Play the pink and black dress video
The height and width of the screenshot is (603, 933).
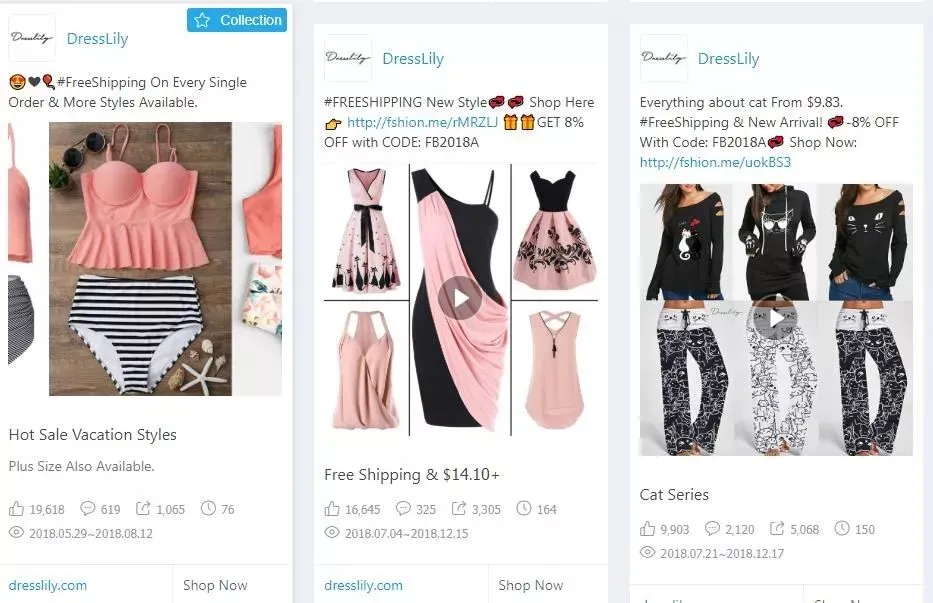click(460, 298)
